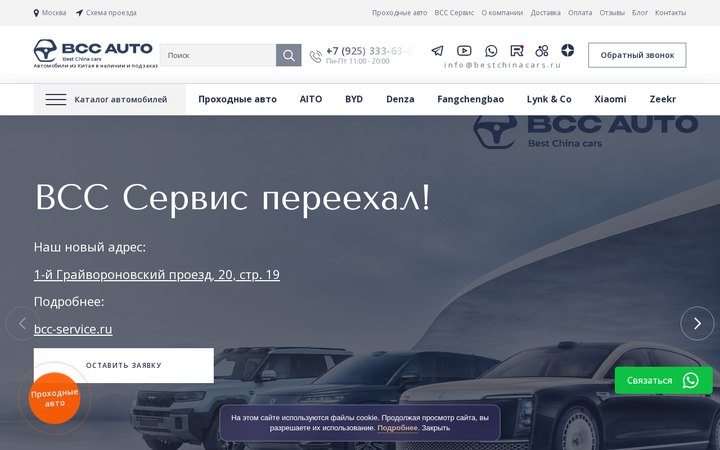Screen dimensions: 720x450
Task: Open the Отзывы link
Action: click(x=612, y=13)
